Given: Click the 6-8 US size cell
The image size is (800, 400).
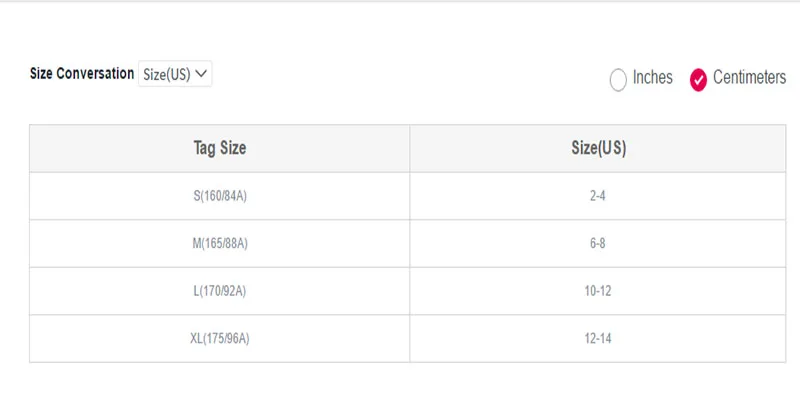Looking at the screenshot, I should coord(598,243).
